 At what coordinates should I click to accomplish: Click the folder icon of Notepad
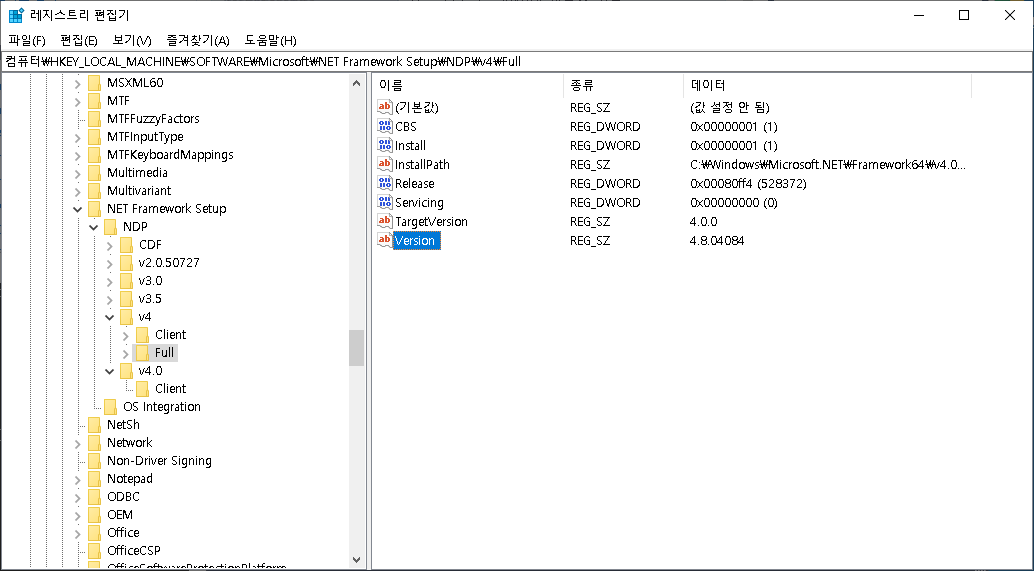tap(95, 479)
